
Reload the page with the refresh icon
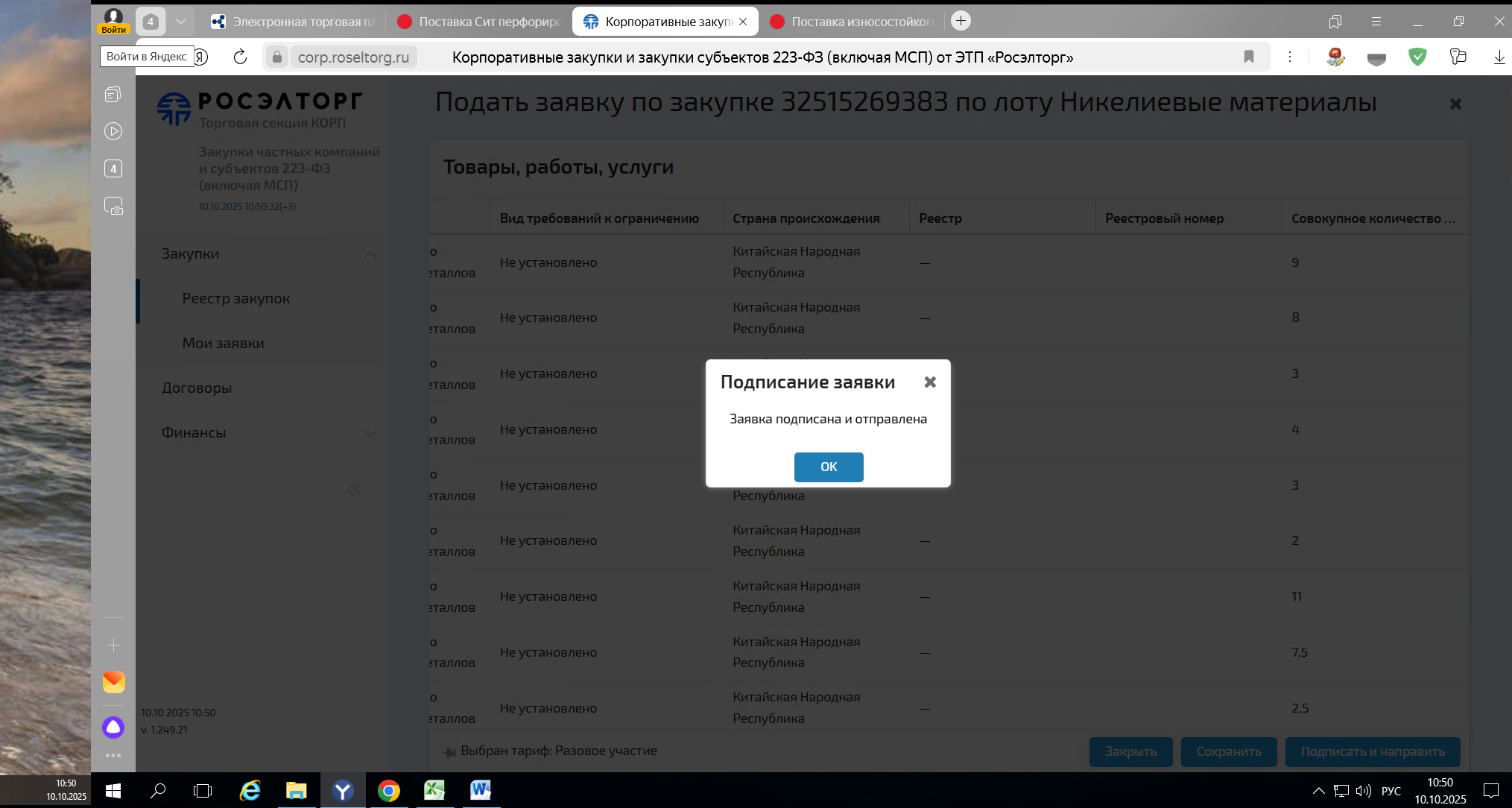(240, 57)
